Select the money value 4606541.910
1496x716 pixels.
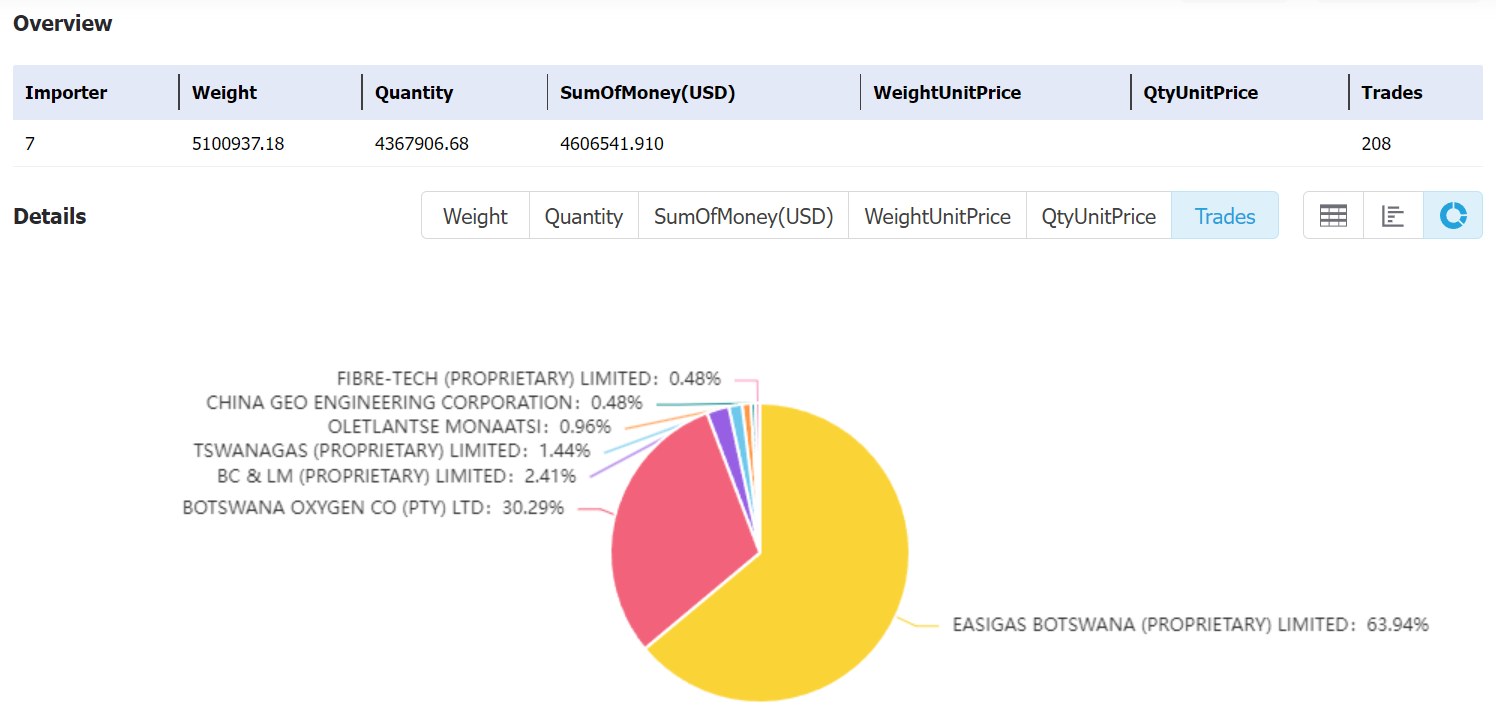(x=612, y=144)
